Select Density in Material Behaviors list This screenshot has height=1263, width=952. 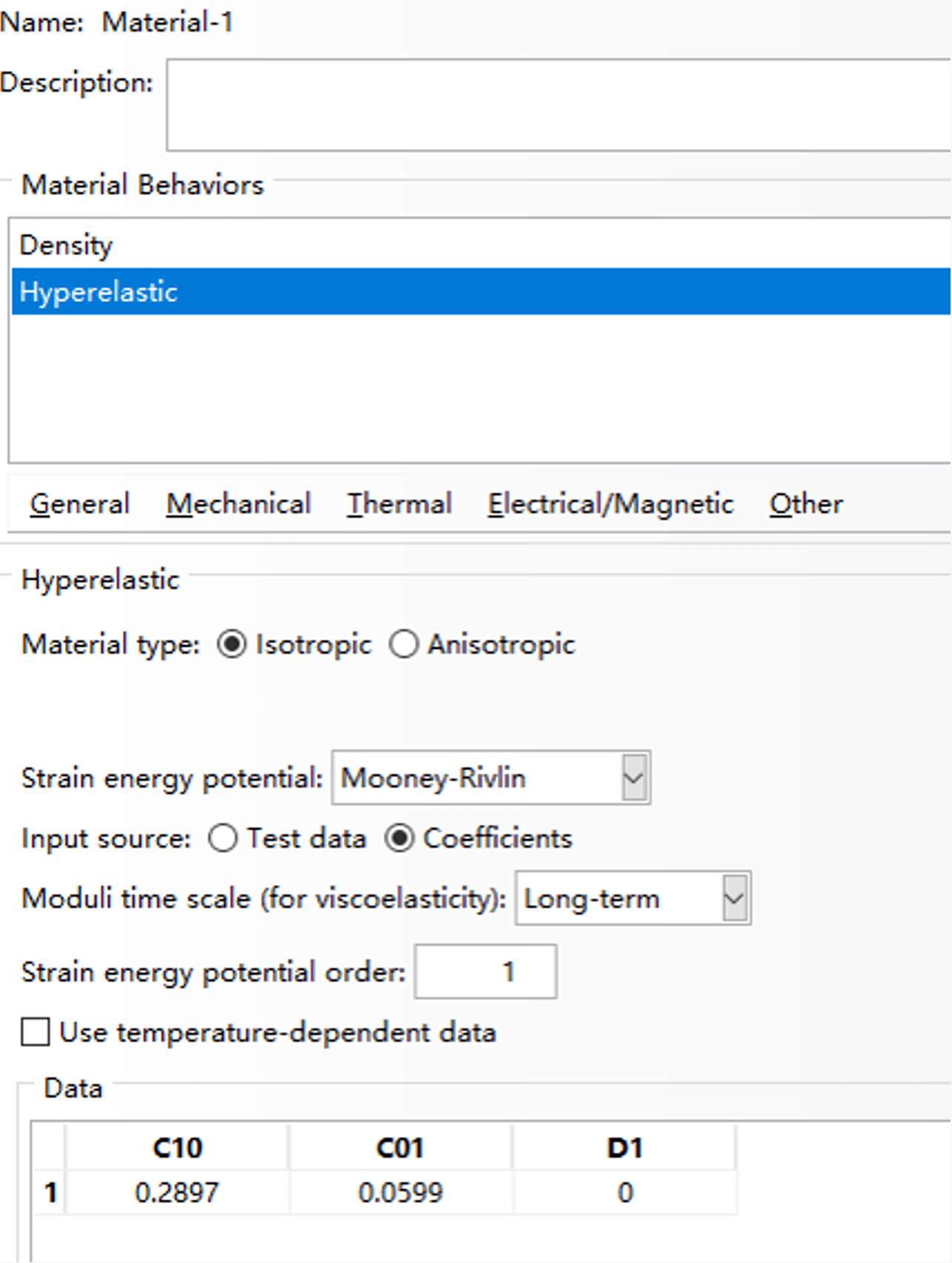coord(67,245)
